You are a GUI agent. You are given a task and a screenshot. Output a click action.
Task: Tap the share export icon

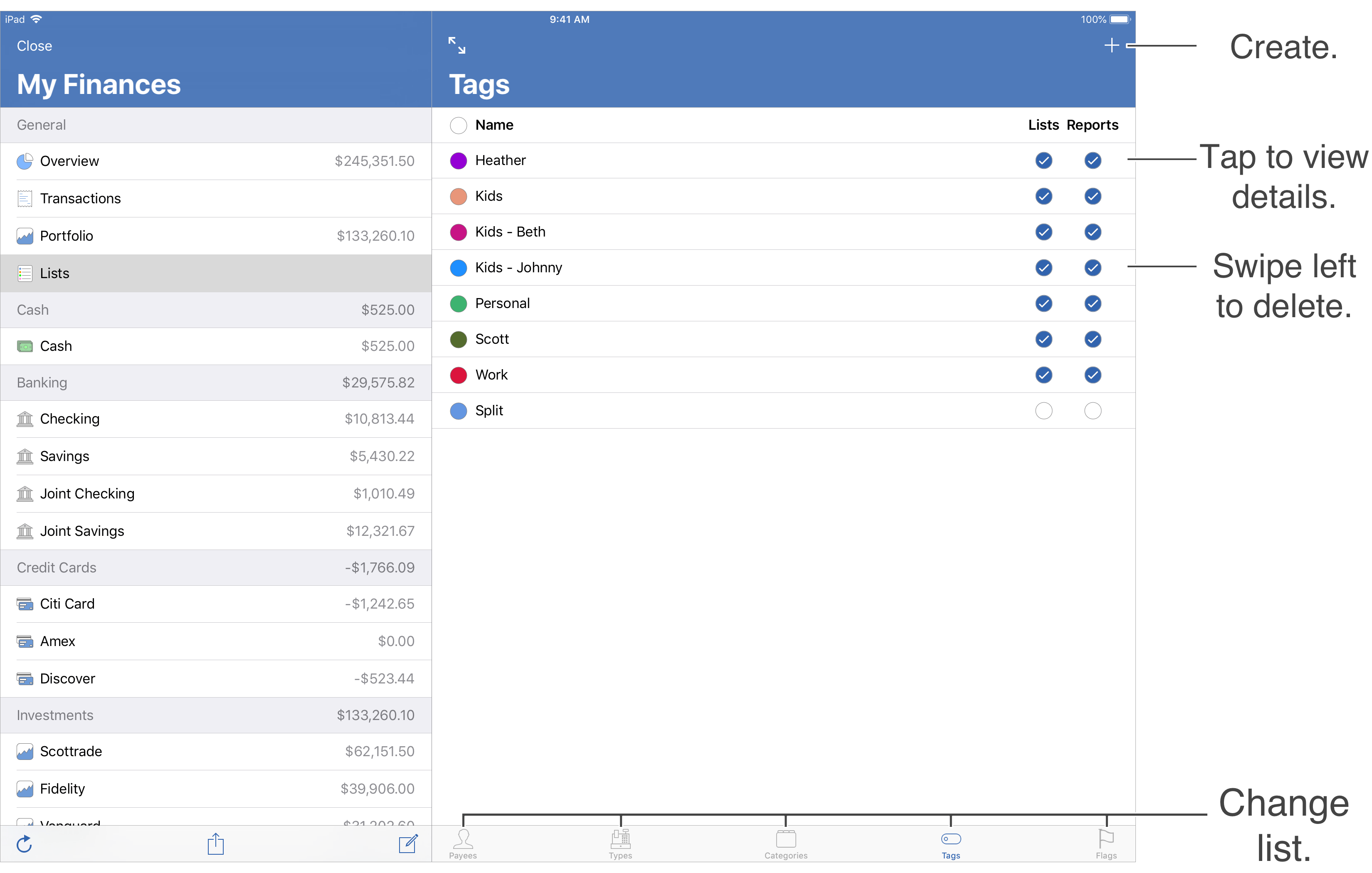coord(215,844)
